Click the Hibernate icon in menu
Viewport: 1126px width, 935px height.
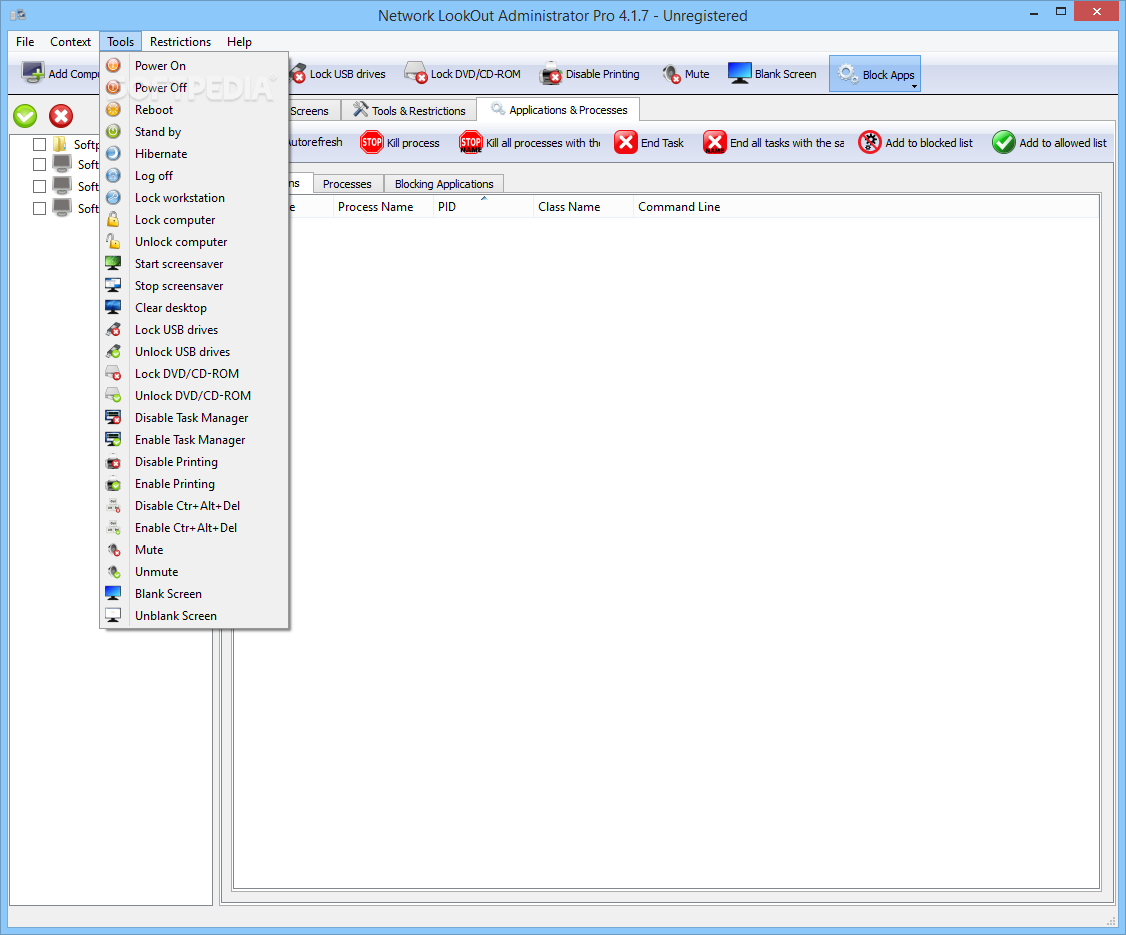113,154
